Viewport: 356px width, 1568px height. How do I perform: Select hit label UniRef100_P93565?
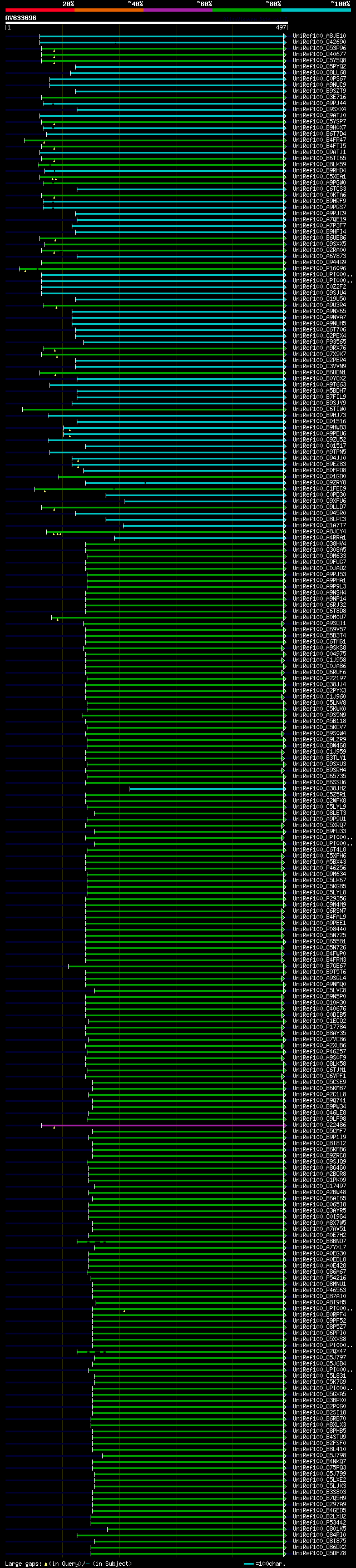point(319,342)
